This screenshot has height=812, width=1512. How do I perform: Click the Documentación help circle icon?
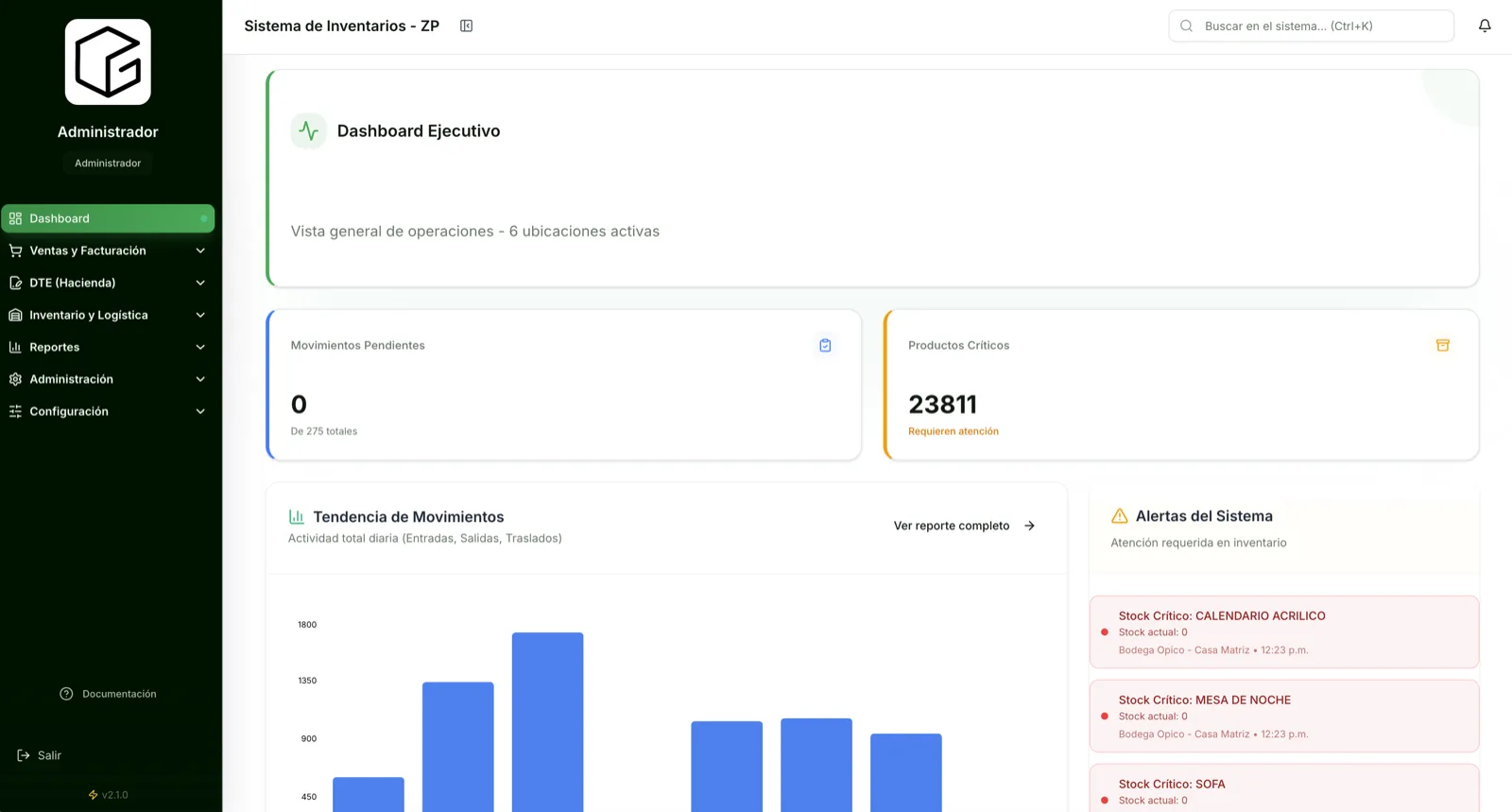66,694
